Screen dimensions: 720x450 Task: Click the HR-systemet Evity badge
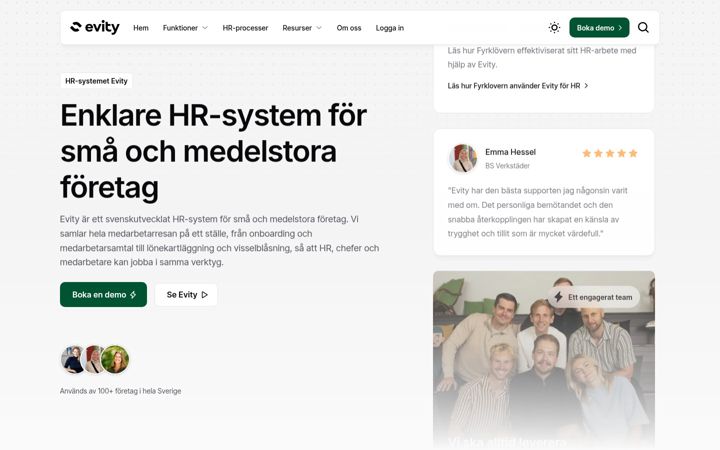coord(96,81)
